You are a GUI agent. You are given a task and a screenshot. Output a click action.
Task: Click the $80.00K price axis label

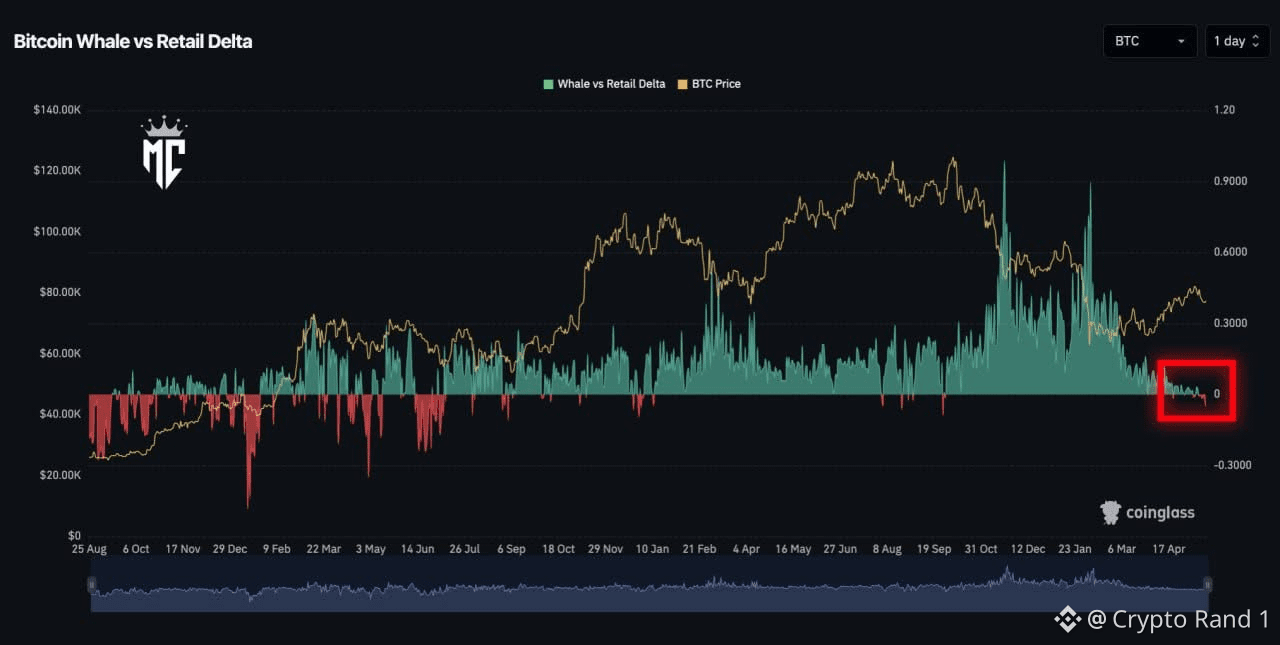click(58, 293)
